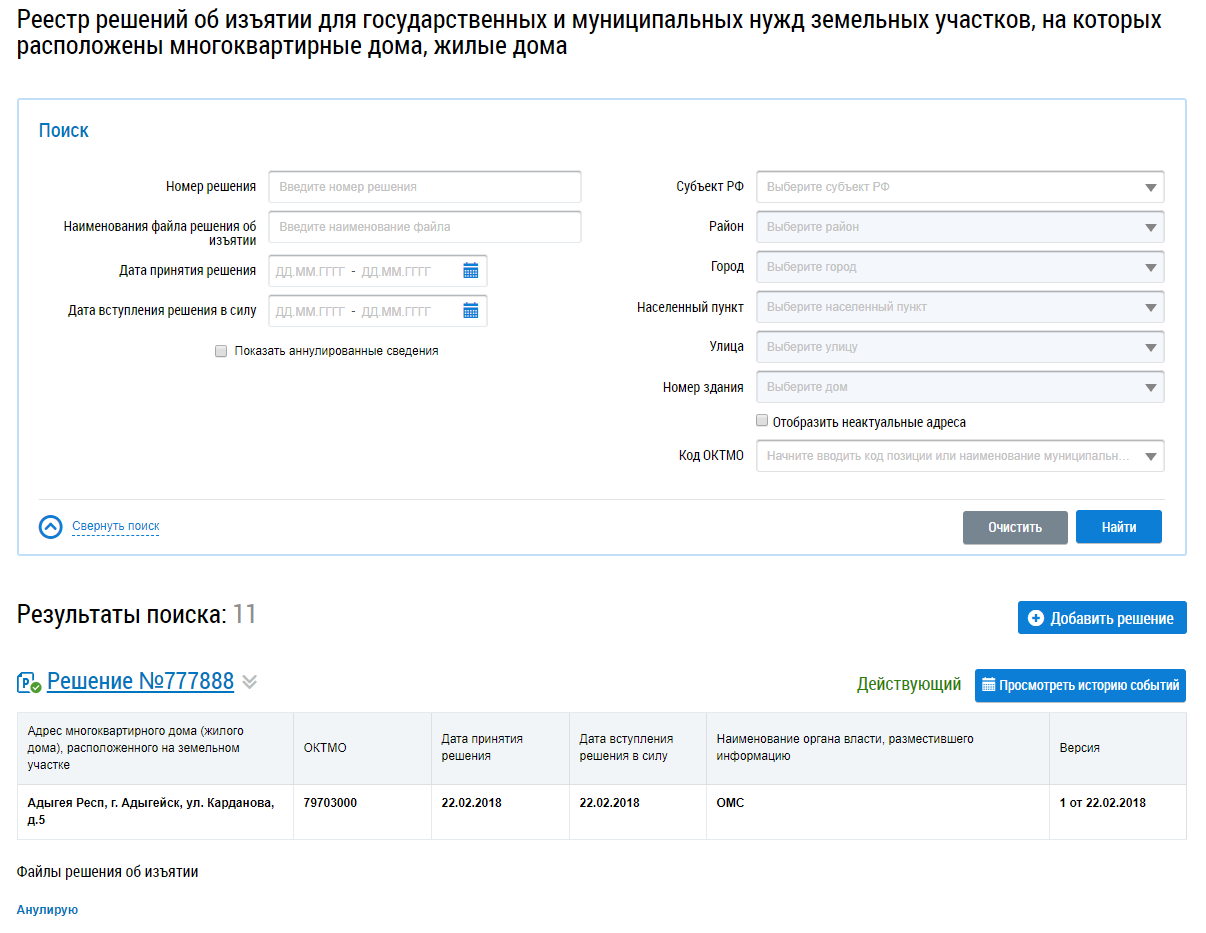Tick the Отобразить неактуальные адреса checkbox
The width and height of the screenshot is (1206, 933).
click(762, 421)
